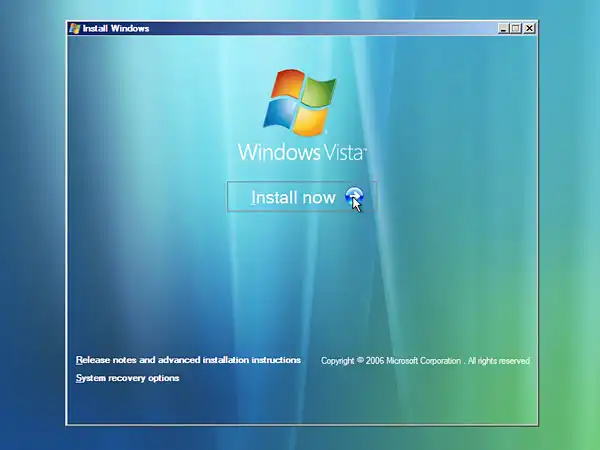Close the Install Windows dialog

pyautogui.click(x=529, y=28)
